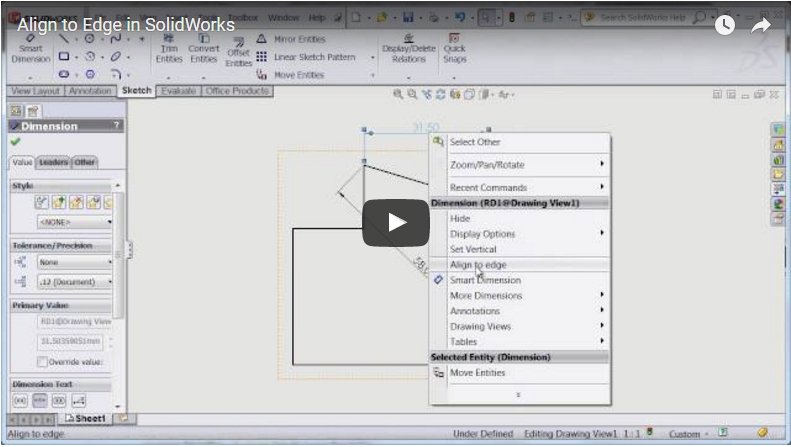Screen dimensions: 791x447
Task: Open the Window menu
Action: coord(284,18)
